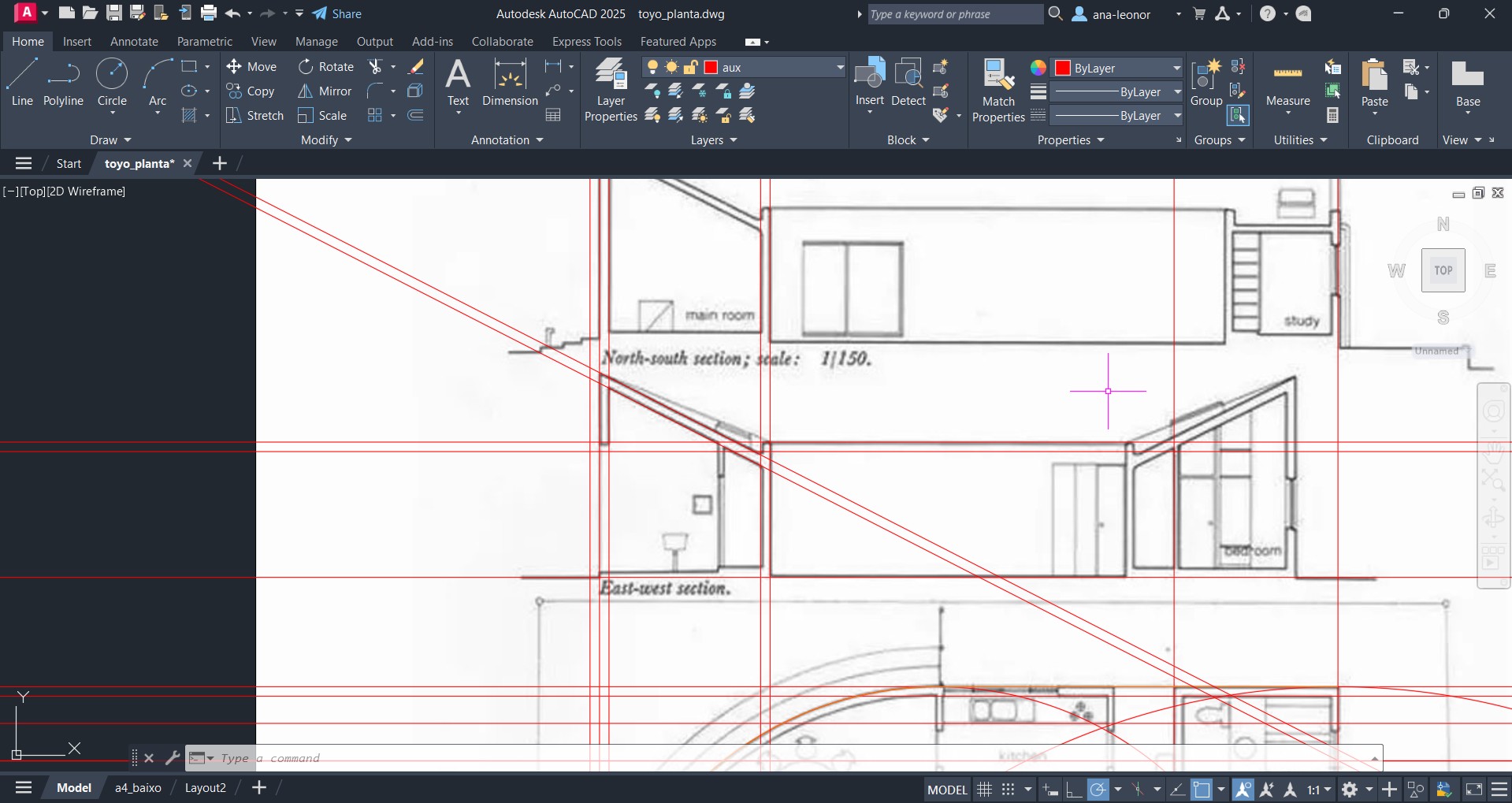
Task: Open the aux layer dropdown
Action: tap(840, 68)
